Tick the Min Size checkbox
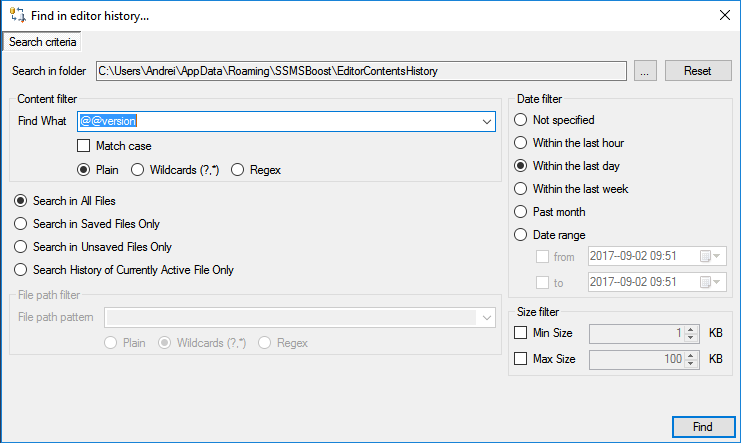Image resolution: width=741 pixels, height=443 pixels. click(520, 333)
